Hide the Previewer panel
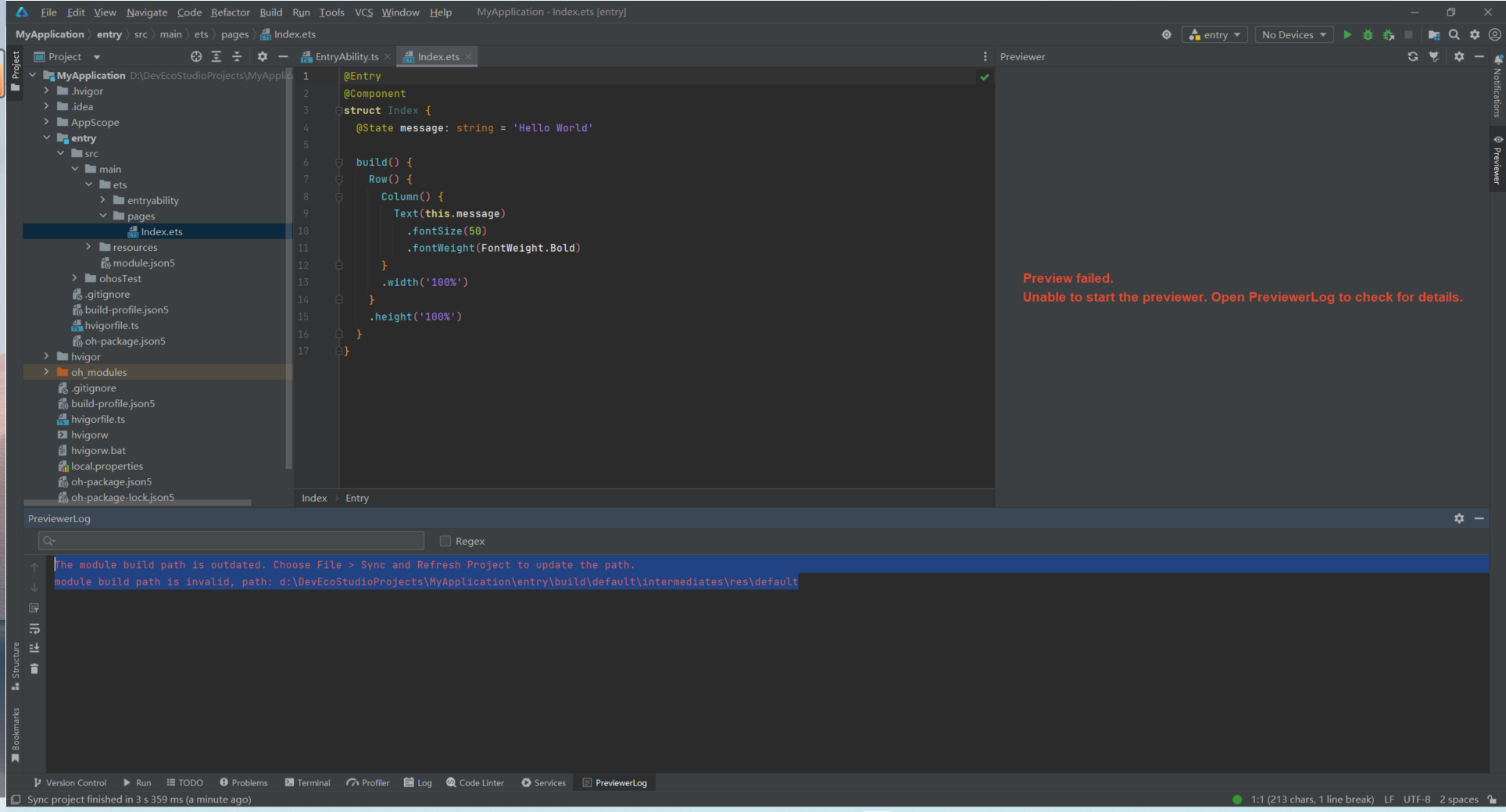Viewport: 1506px width, 812px height. [1479, 56]
